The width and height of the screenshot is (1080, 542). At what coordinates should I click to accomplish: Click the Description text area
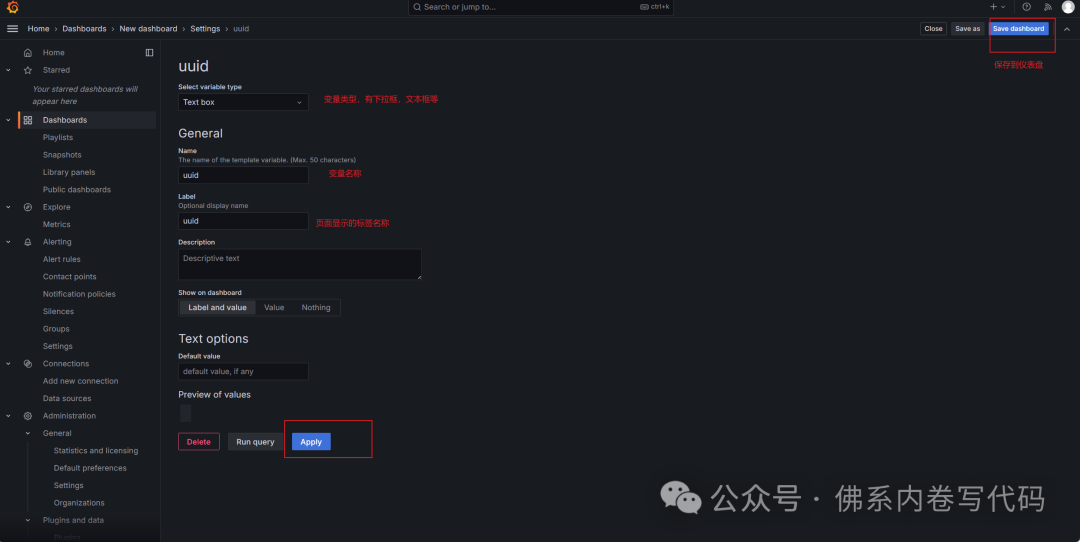[300, 264]
